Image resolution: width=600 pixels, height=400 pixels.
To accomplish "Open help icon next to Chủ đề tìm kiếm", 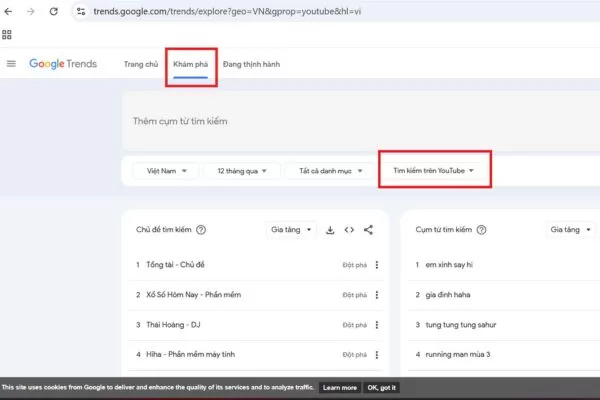I will coord(201,230).
